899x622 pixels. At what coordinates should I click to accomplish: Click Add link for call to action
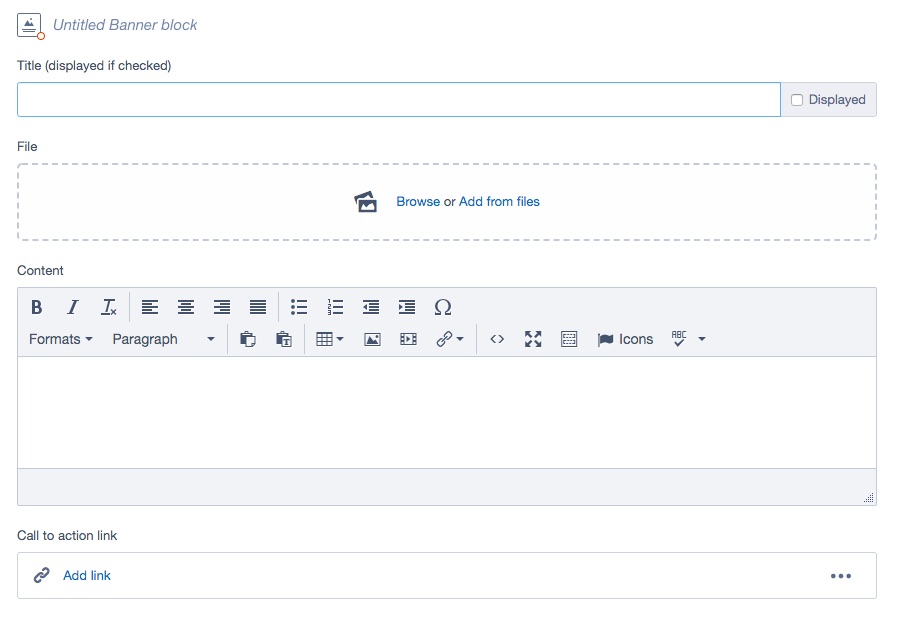pos(87,576)
